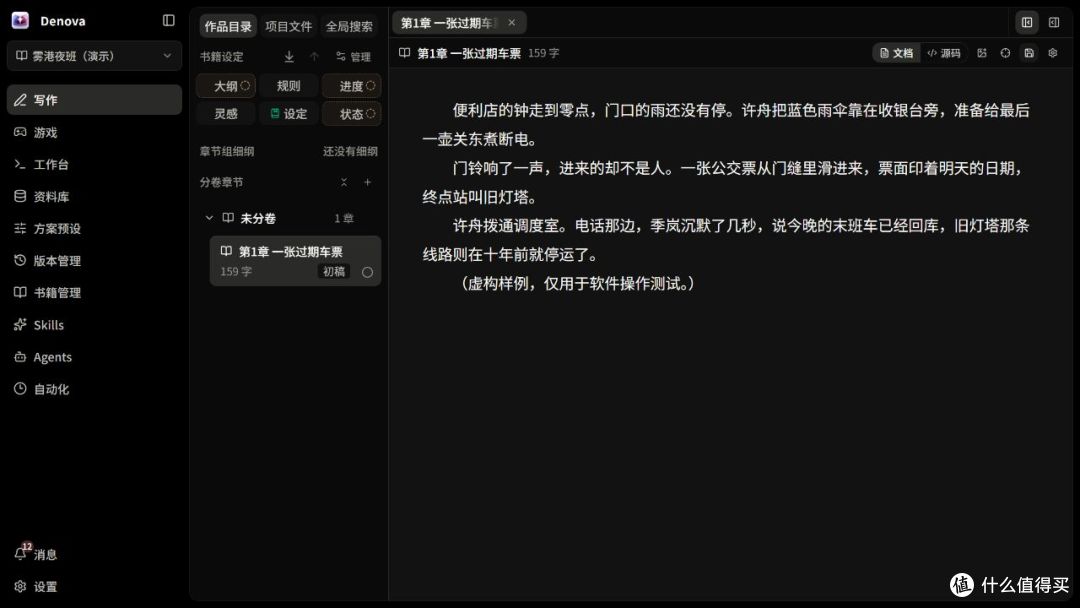Click the 第1章 一张过期车票 title in editor header
The height and width of the screenshot is (608, 1080).
click(x=469, y=53)
